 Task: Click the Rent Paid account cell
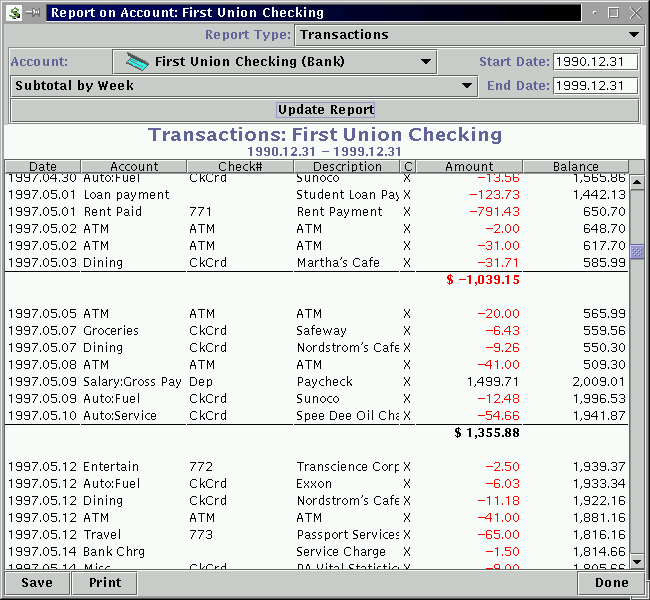pyautogui.click(x=113, y=212)
